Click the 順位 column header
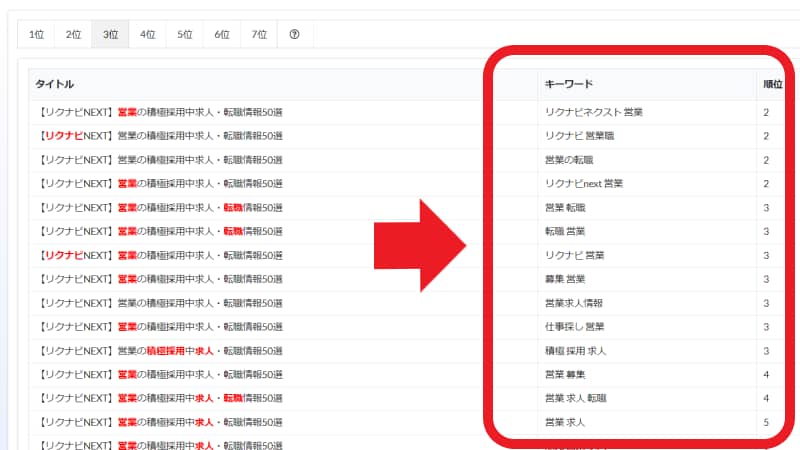Image resolution: width=800 pixels, height=450 pixels. coord(772,84)
